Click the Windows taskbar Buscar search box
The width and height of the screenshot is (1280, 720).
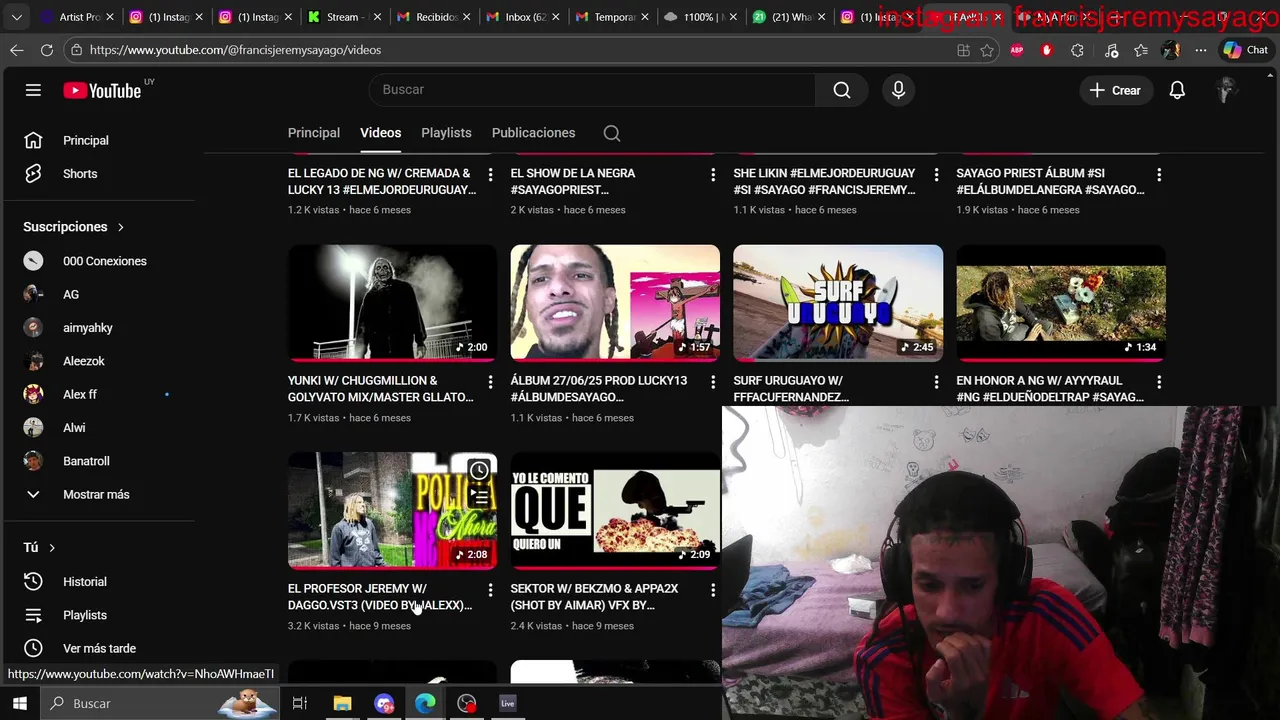point(160,703)
